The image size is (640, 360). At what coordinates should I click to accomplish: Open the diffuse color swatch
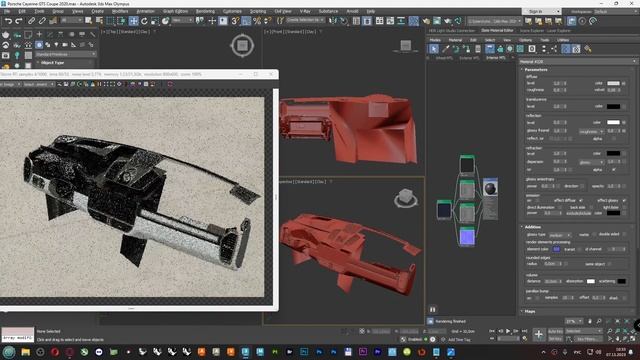click(613, 83)
